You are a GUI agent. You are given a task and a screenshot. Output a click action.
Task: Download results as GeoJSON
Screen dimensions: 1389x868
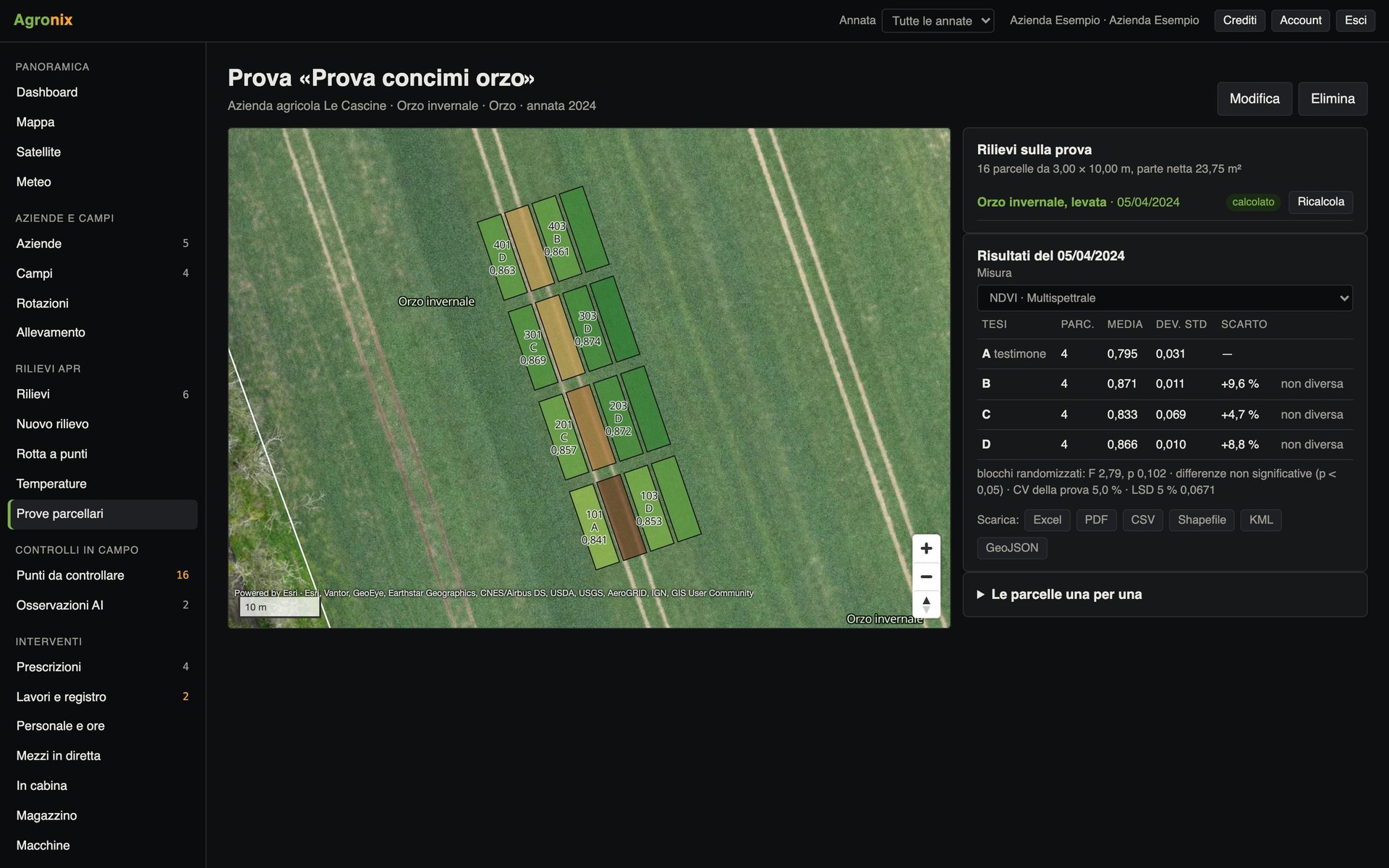(1011, 548)
